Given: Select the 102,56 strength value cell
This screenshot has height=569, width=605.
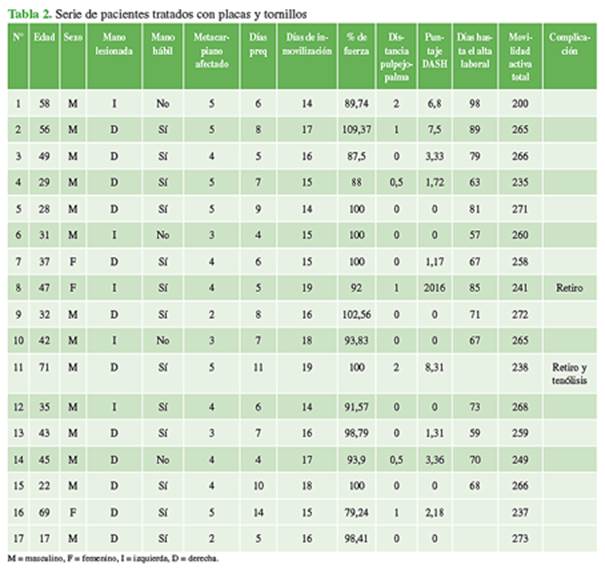Looking at the screenshot, I should pos(354,312).
